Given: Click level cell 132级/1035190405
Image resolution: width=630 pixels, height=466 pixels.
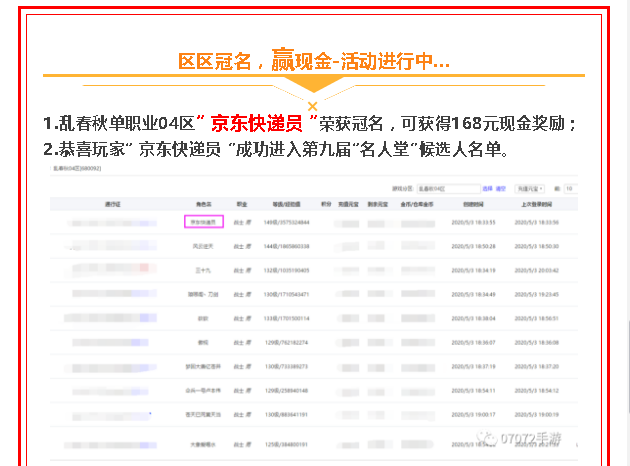Looking at the screenshot, I should pyautogui.click(x=286, y=270).
